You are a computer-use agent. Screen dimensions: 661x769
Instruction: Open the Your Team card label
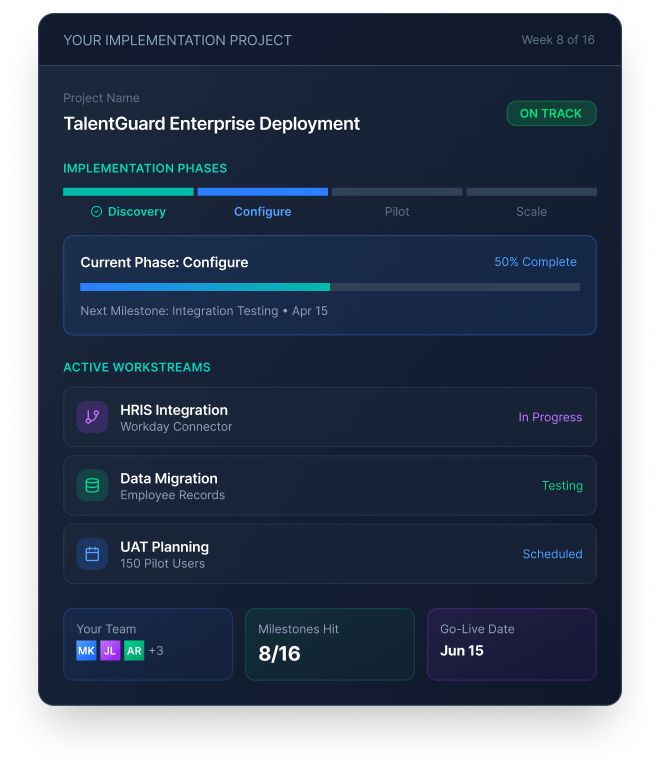(x=106, y=629)
